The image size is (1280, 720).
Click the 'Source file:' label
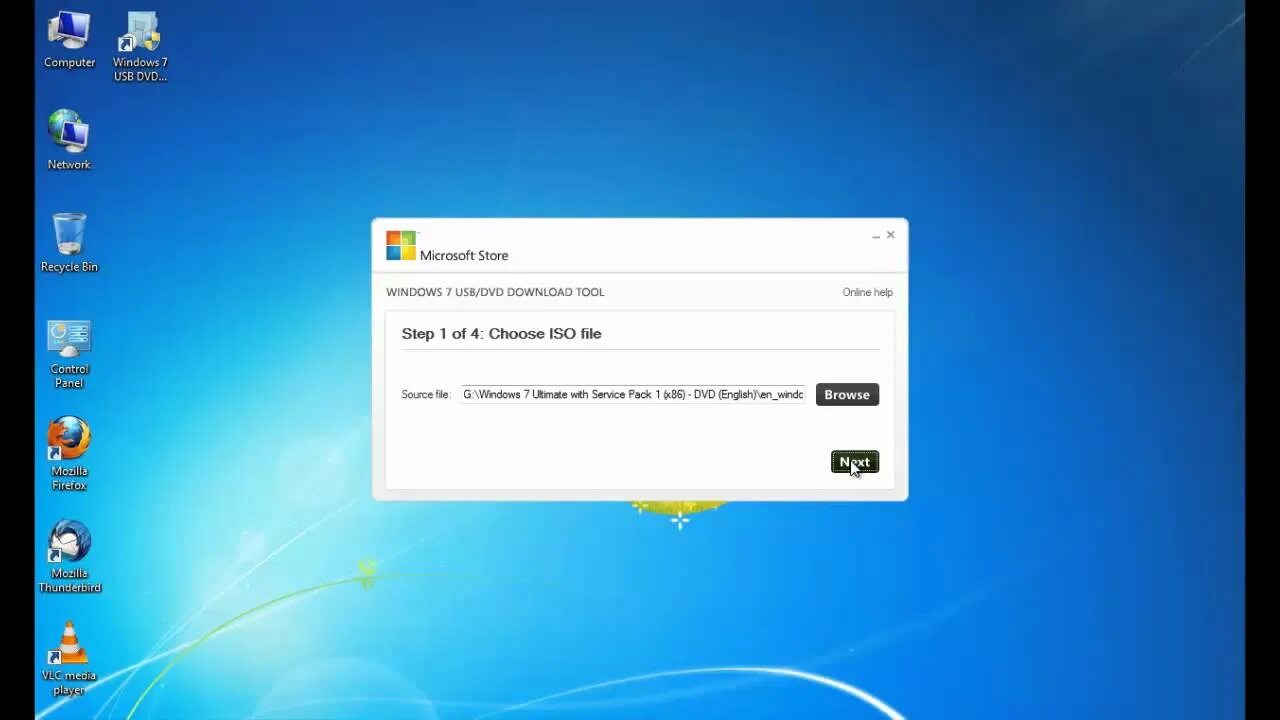pos(426,394)
